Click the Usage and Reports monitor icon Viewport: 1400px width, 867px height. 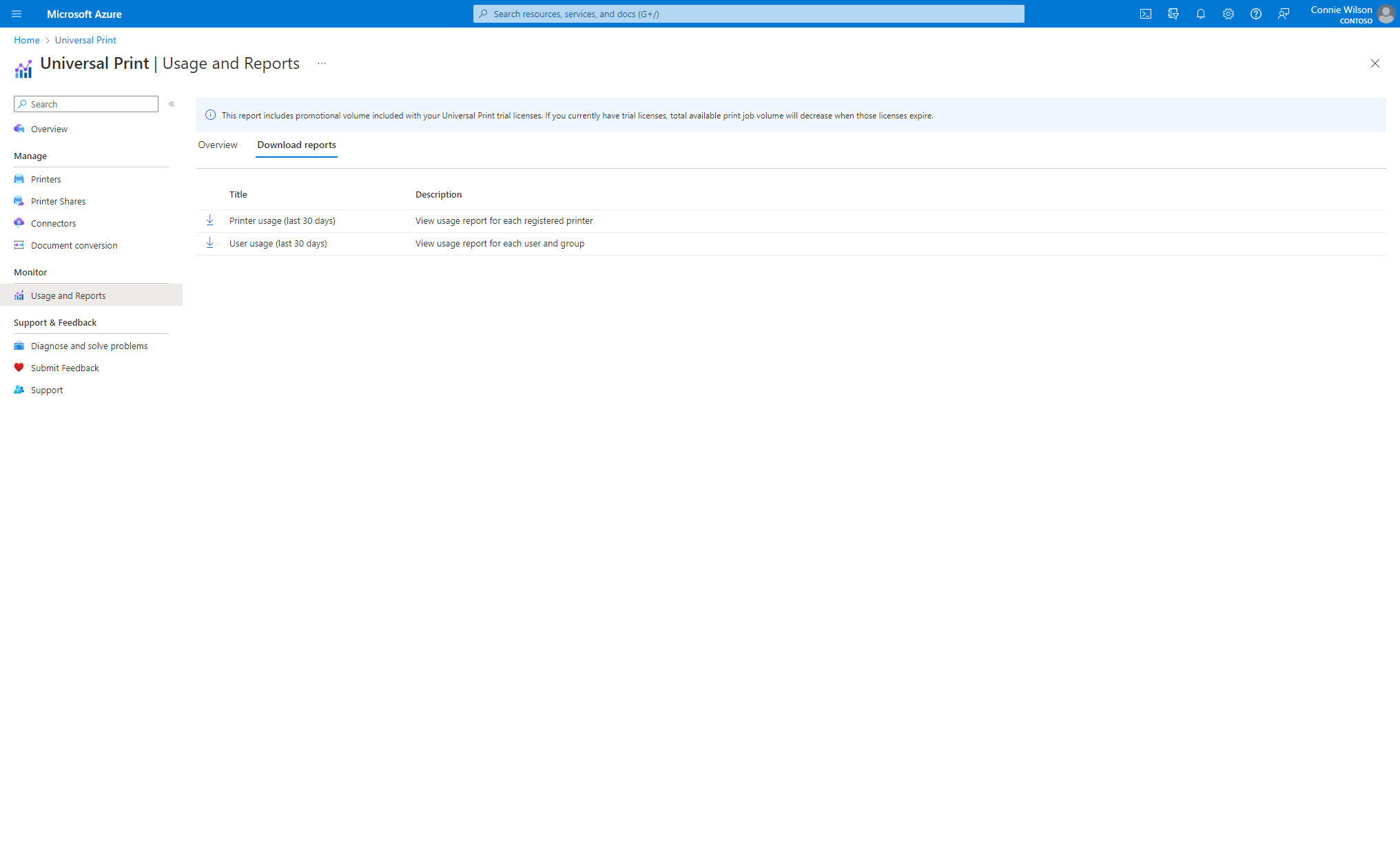coord(19,295)
